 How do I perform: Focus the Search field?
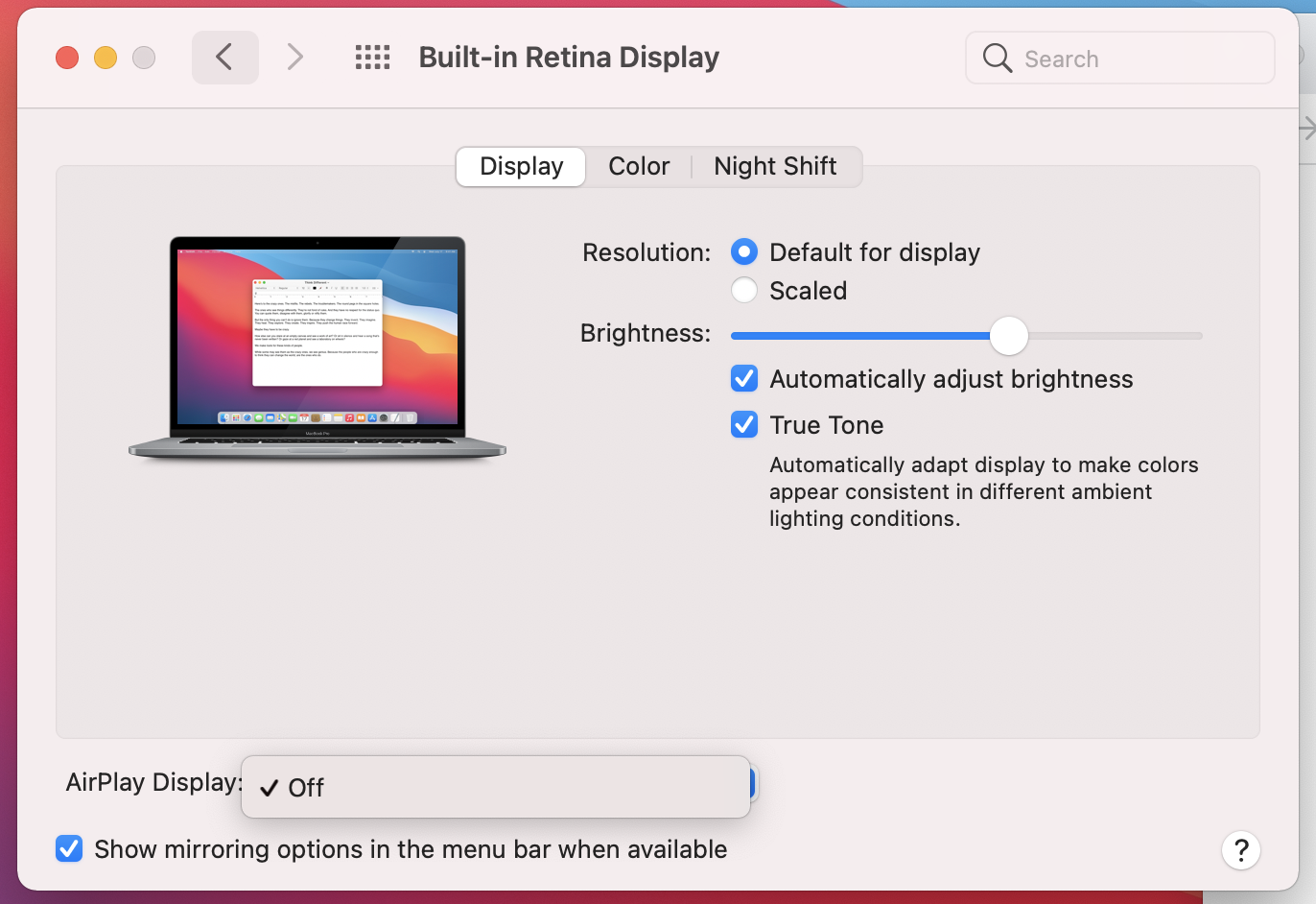(x=1120, y=59)
